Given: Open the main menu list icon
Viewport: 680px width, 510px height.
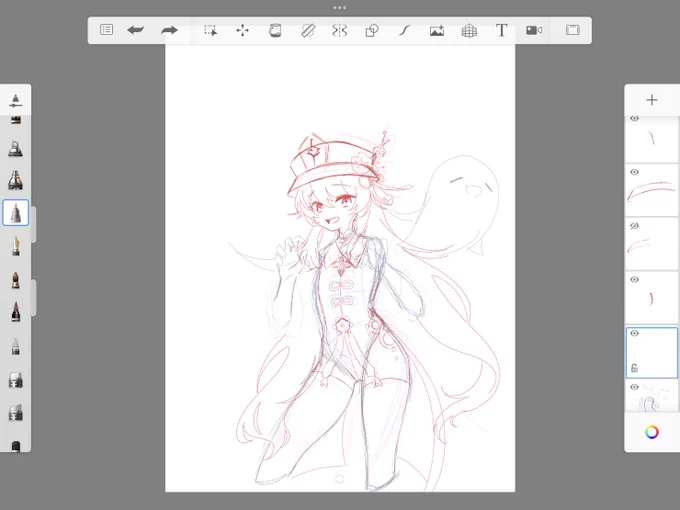Looking at the screenshot, I should [x=106, y=29].
